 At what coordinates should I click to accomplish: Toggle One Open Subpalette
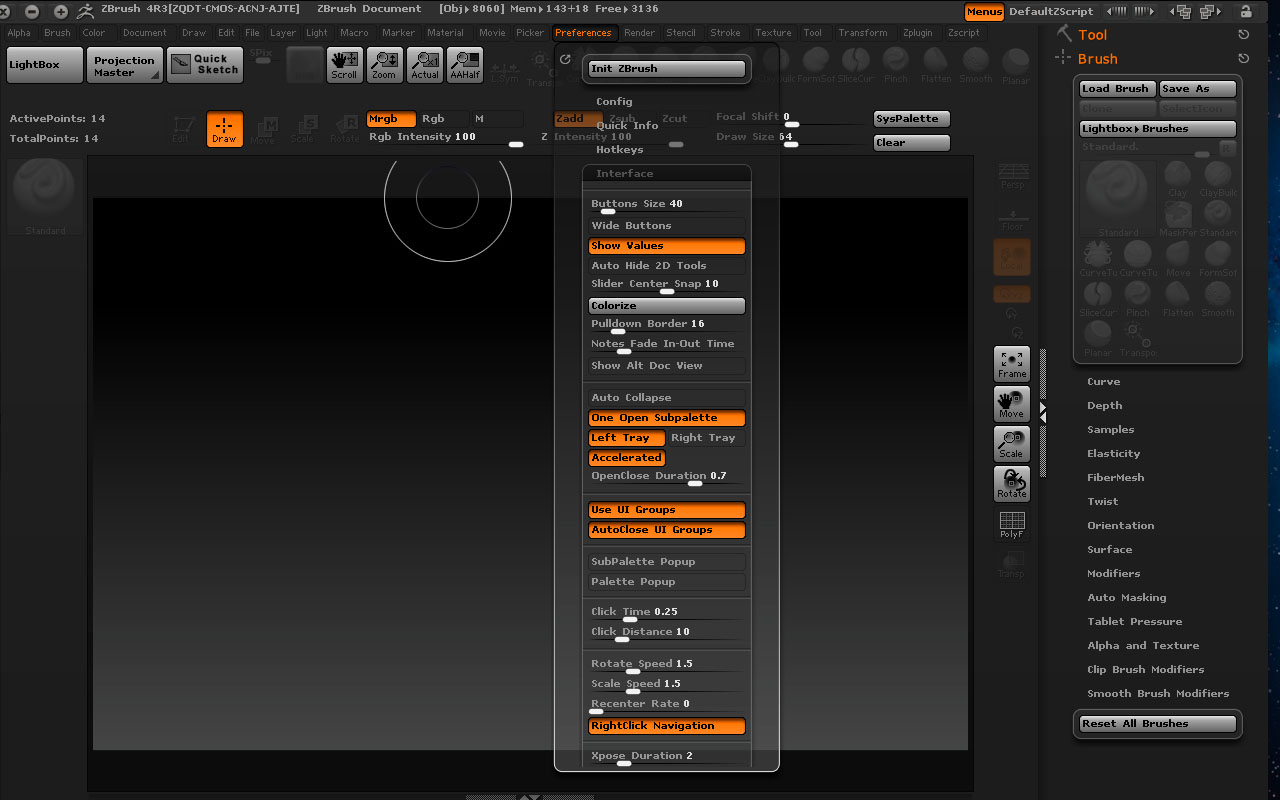667,418
